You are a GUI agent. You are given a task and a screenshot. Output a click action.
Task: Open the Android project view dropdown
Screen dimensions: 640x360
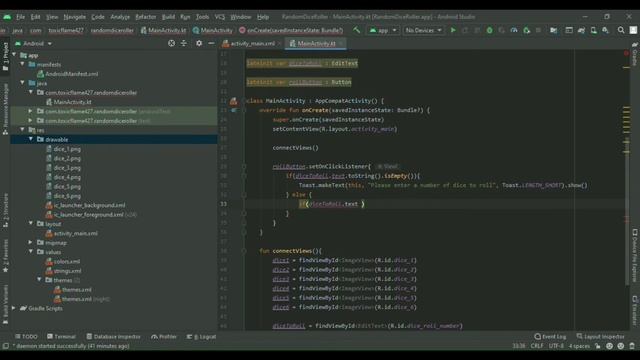coord(33,43)
